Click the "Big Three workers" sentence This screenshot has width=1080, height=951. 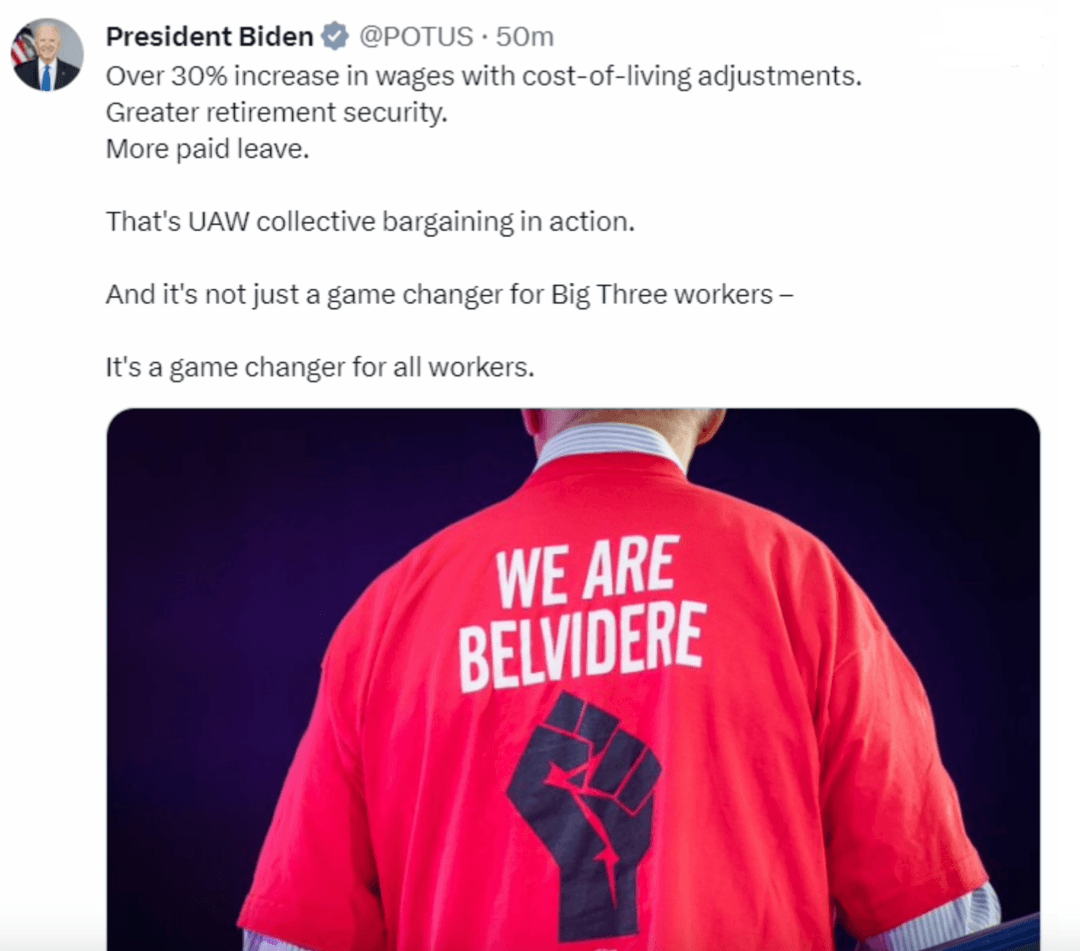point(449,295)
